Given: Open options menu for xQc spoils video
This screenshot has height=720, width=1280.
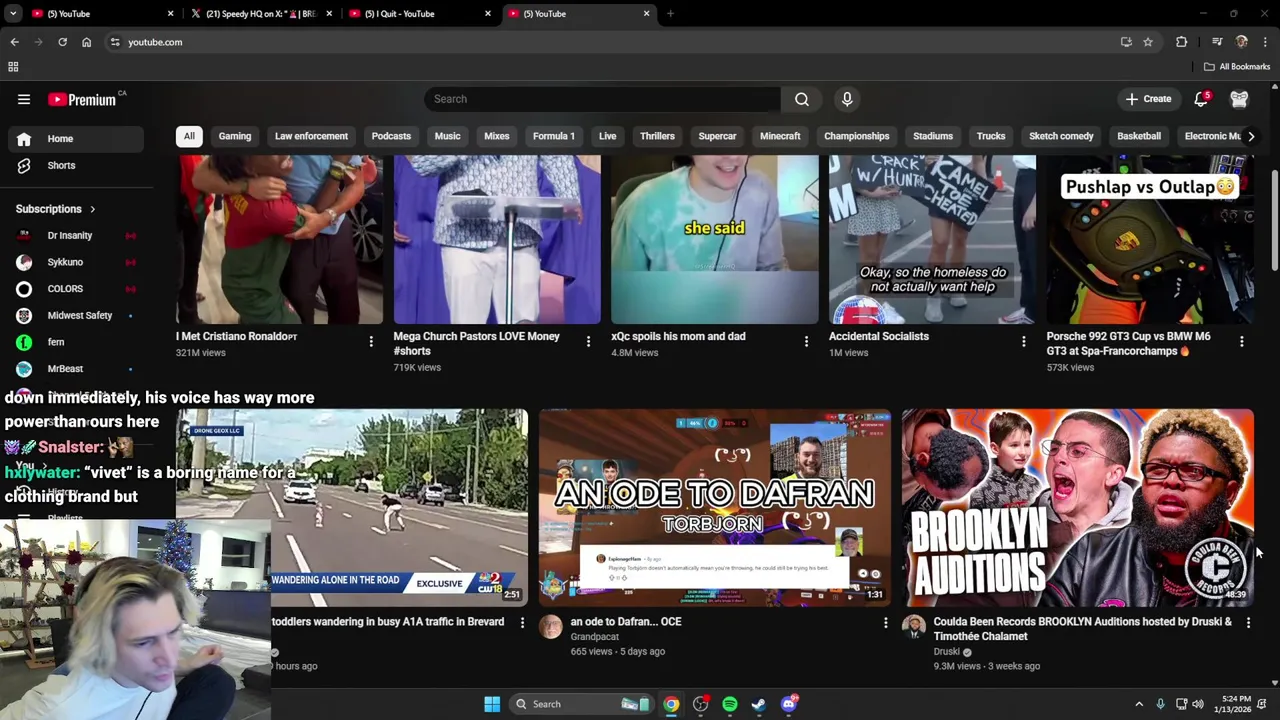Looking at the screenshot, I should click(x=806, y=342).
